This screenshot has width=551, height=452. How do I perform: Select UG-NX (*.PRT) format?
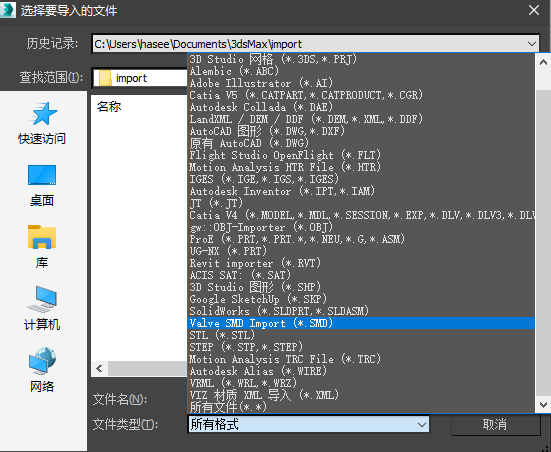pyautogui.click(x=361, y=251)
